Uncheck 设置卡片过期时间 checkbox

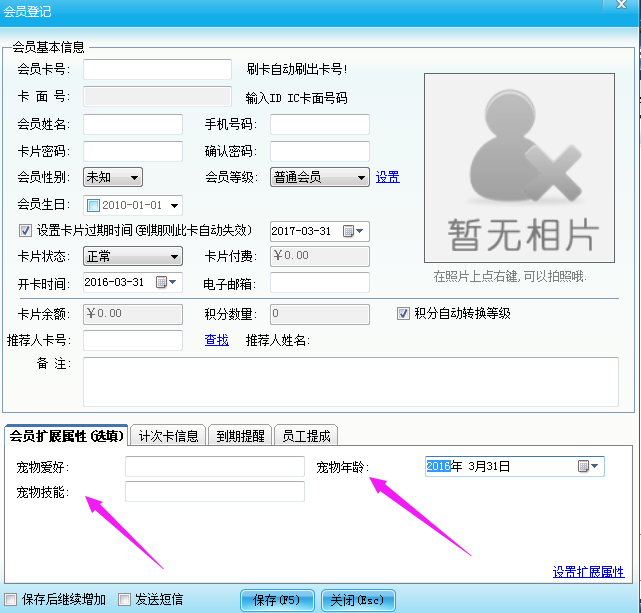point(25,231)
